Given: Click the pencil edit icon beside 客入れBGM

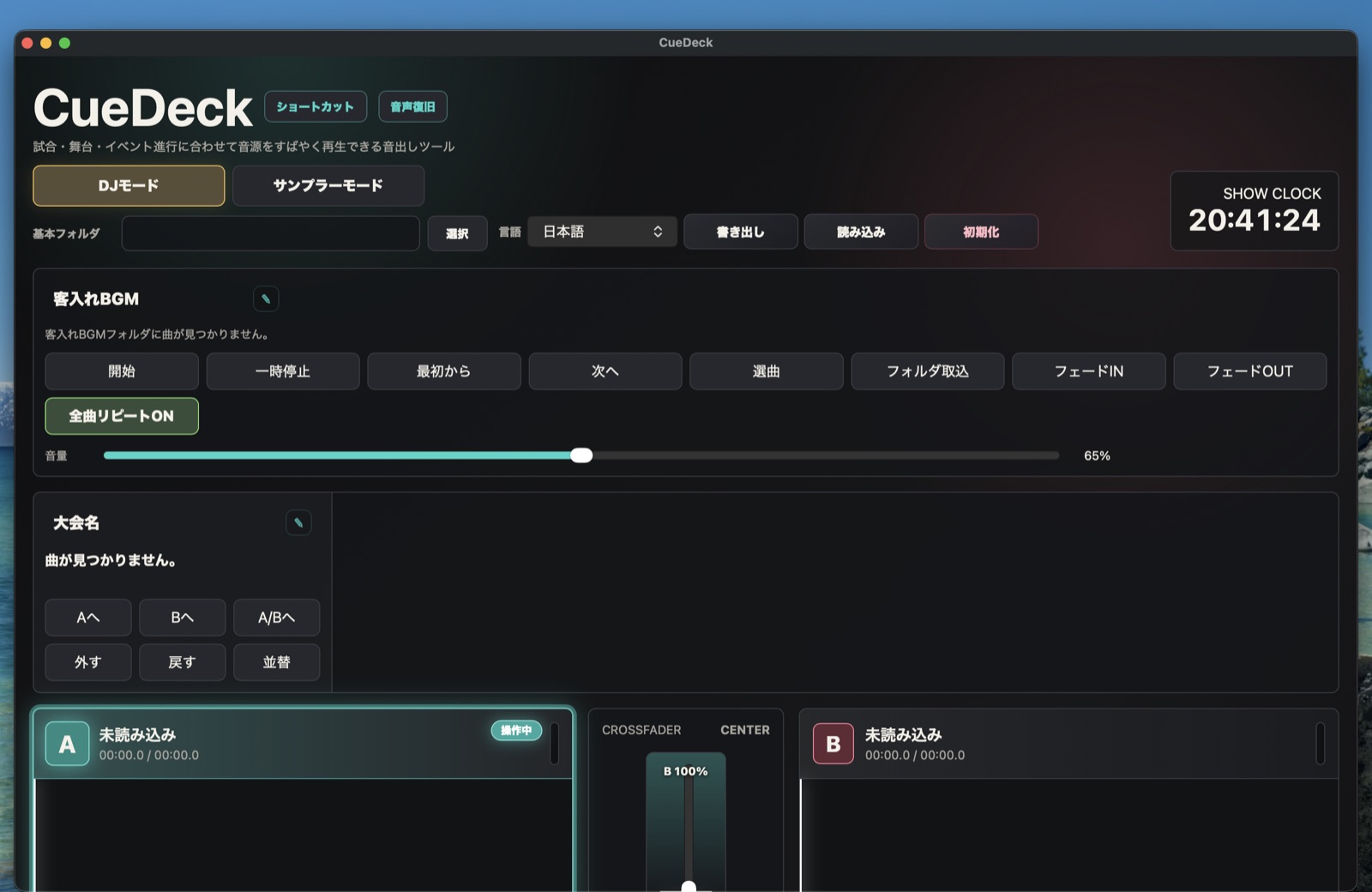Looking at the screenshot, I should (266, 298).
